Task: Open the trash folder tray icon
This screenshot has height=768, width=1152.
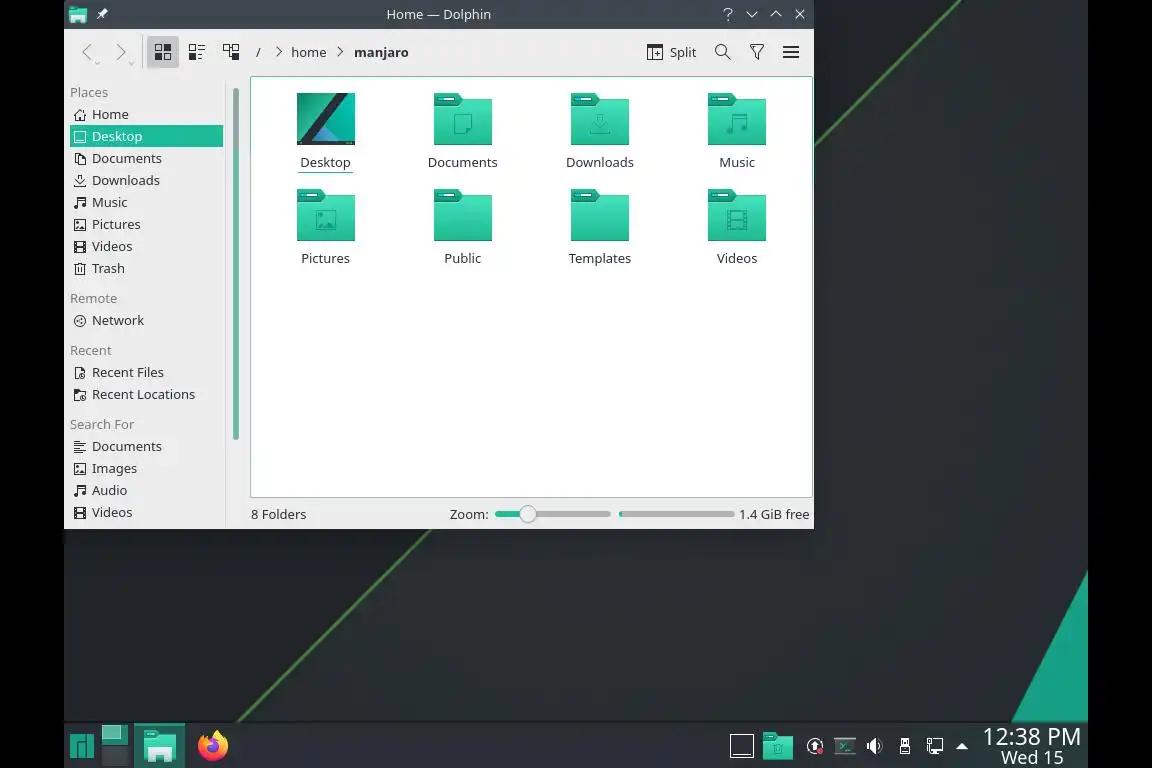Action: coord(777,746)
